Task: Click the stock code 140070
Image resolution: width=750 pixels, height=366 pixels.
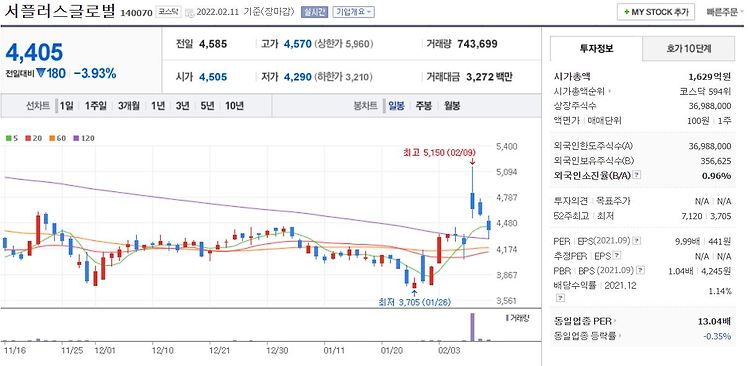Action: pos(136,13)
